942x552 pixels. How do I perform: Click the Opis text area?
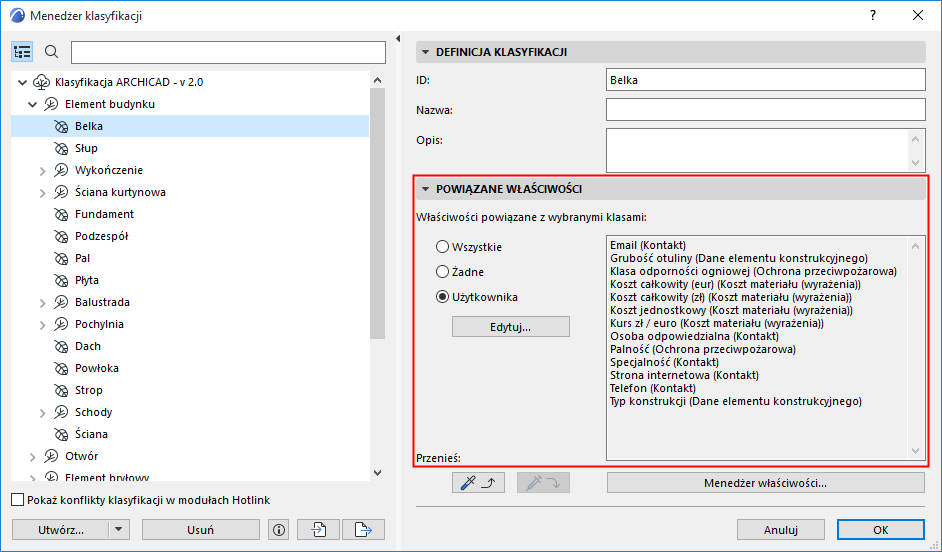click(757, 150)
